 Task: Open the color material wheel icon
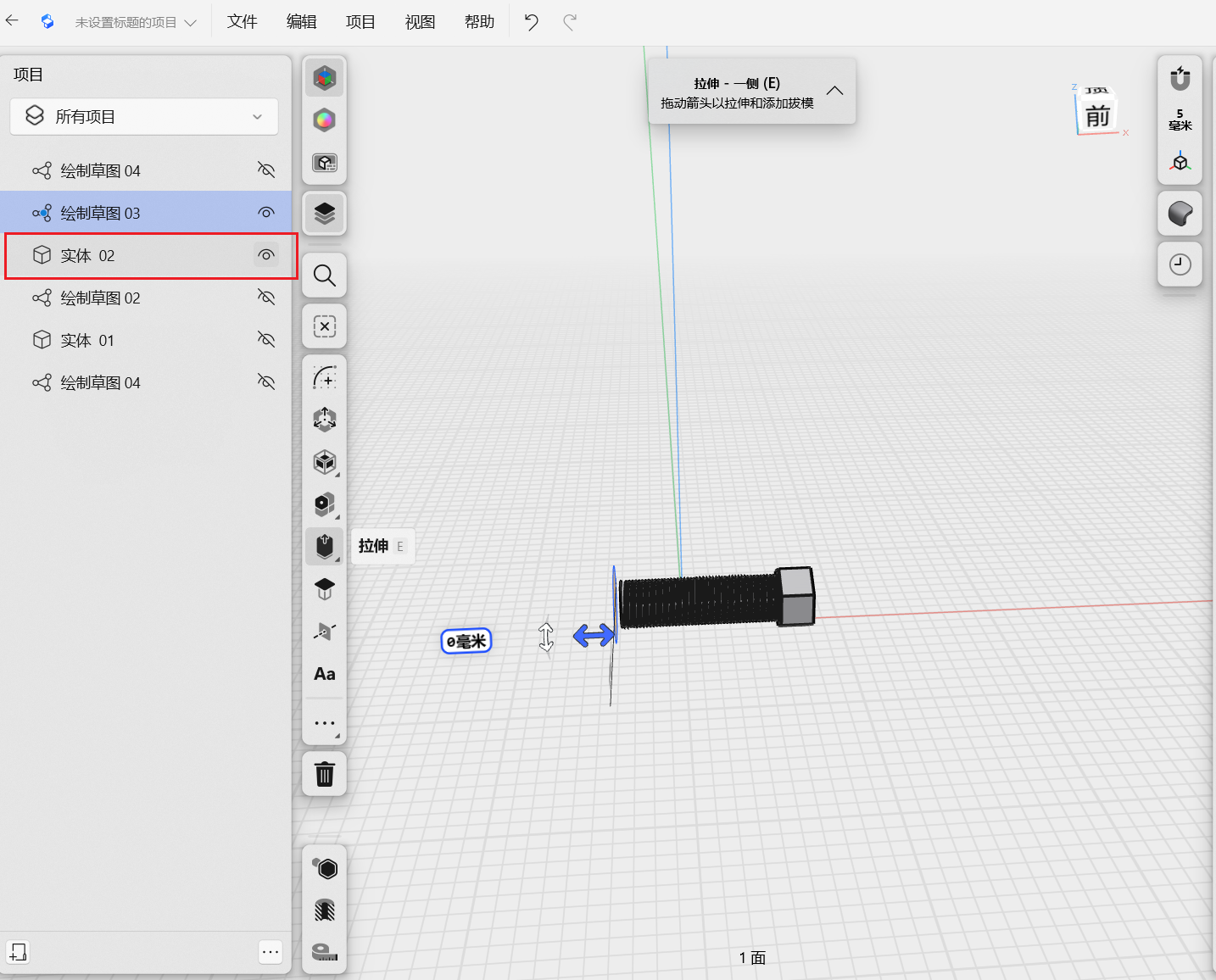click(324, 120)
